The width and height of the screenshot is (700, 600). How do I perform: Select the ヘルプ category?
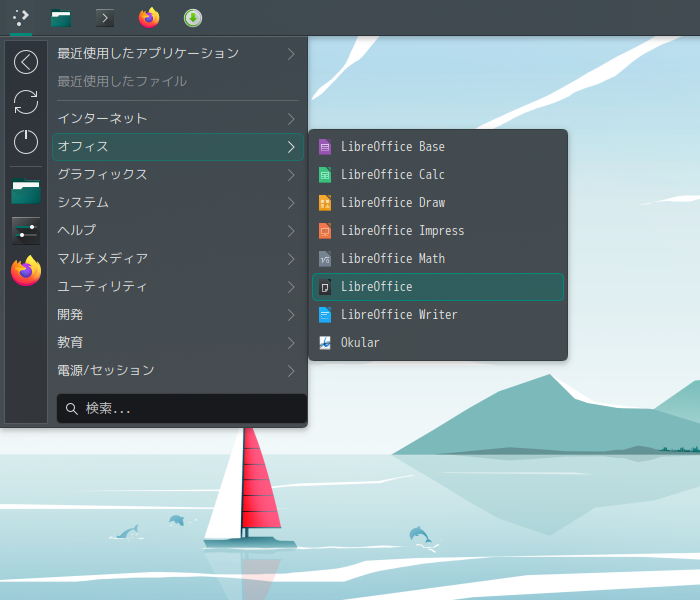[178, 231]
